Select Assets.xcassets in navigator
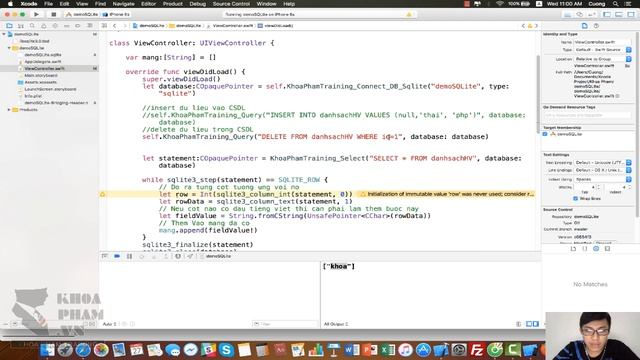640x360 pixels. point(40,82)
